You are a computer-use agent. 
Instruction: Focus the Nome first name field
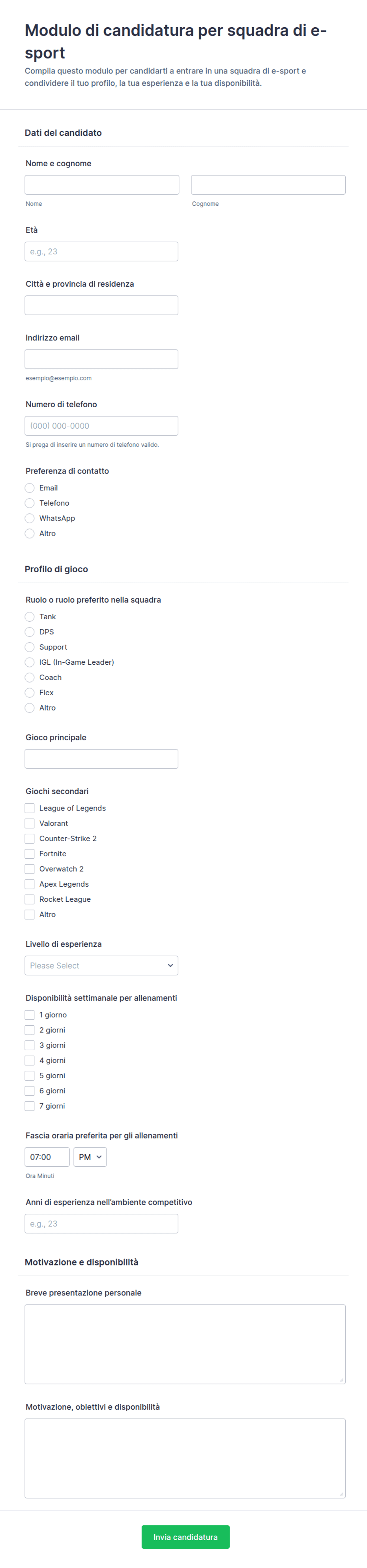point(102,185)
